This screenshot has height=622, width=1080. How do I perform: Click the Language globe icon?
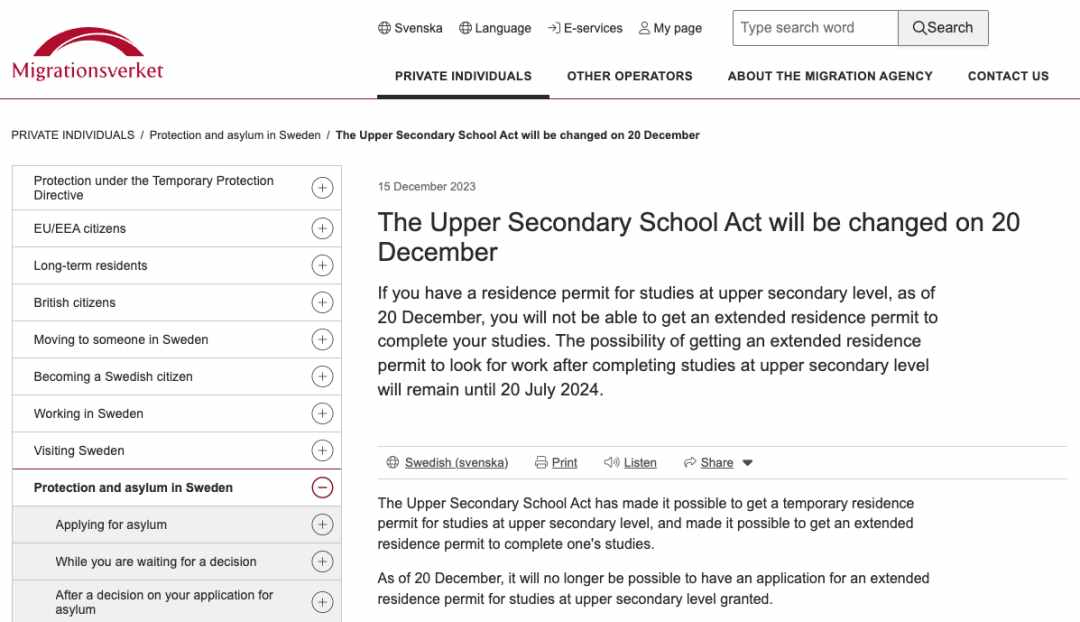[465, 28]
